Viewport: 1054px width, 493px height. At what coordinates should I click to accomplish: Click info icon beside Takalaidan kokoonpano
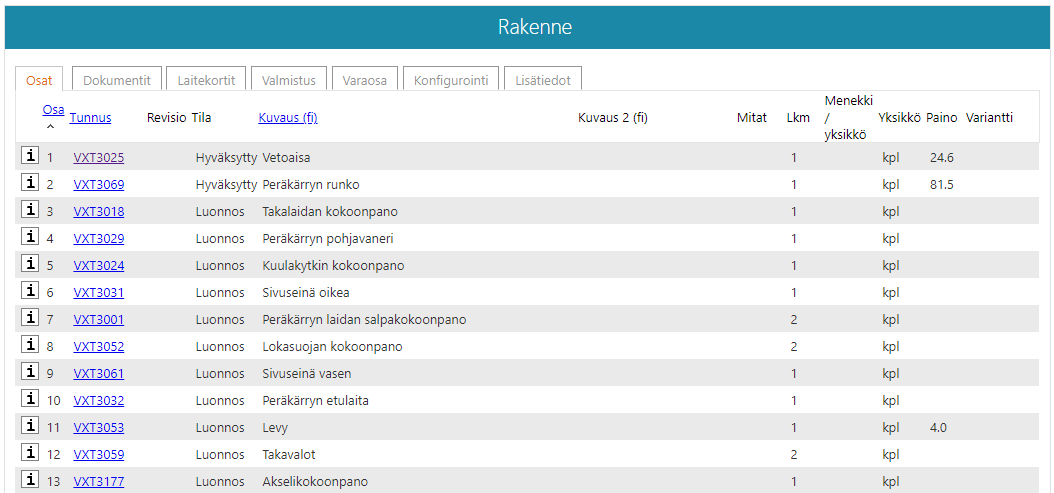[x=30, y=210]
